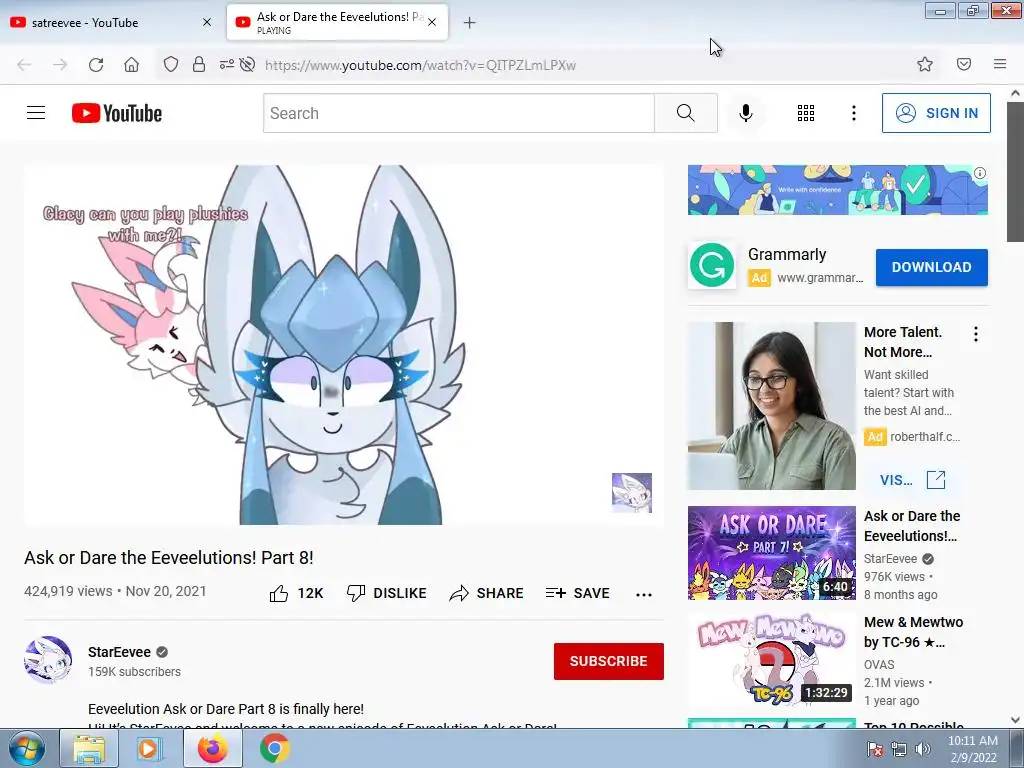Open Action Center flag icon
Image resolution: width=1024 pixels, height=768 pixels.
pyautogui.click(x=875, y=749)
